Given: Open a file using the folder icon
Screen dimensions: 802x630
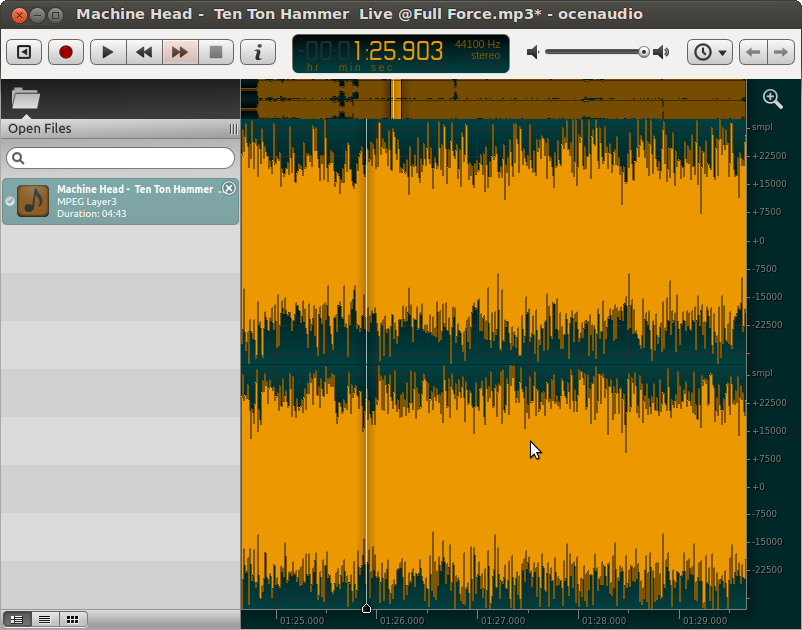Looking at the screenshot, I should point(25,98).
